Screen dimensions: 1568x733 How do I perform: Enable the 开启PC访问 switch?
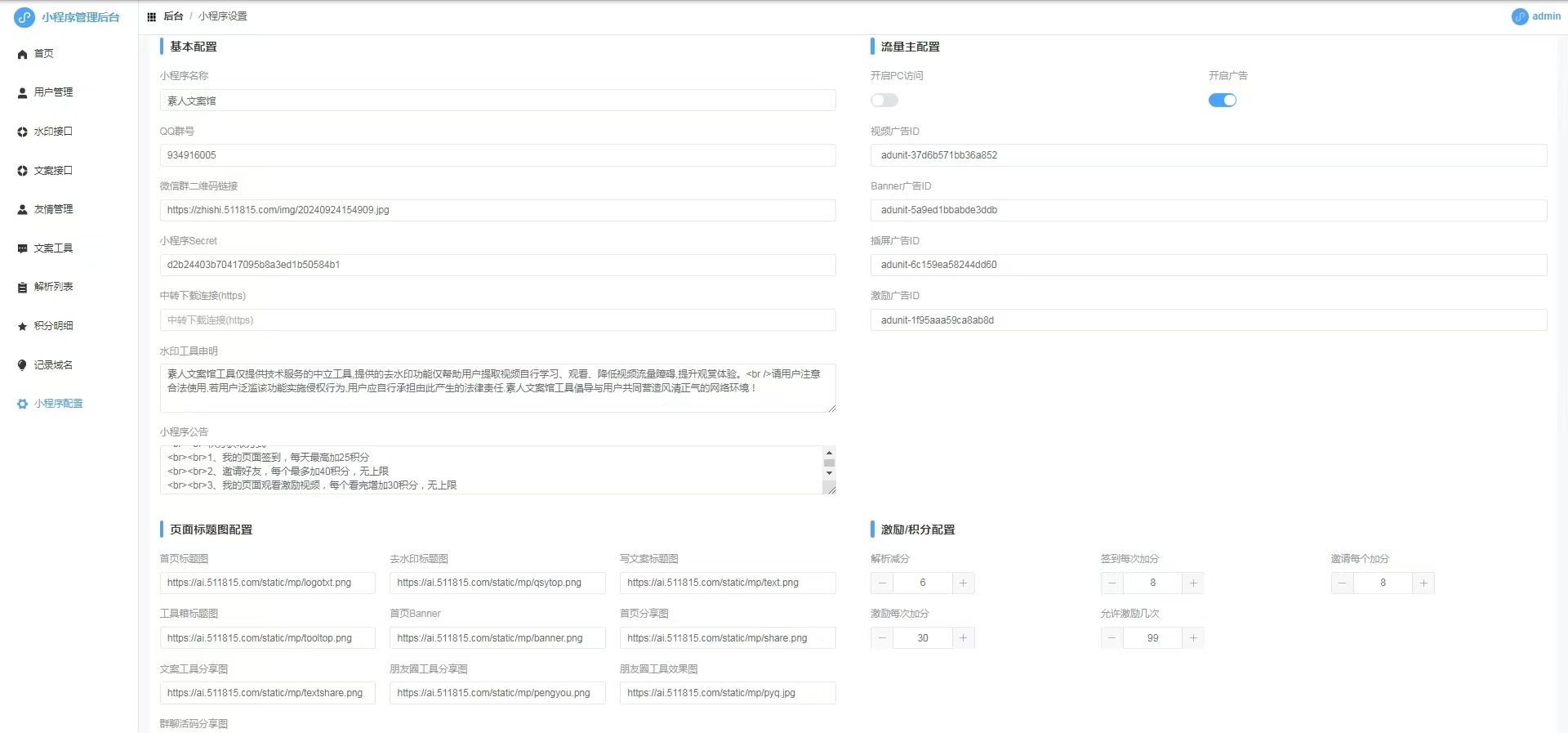point(884,101)
